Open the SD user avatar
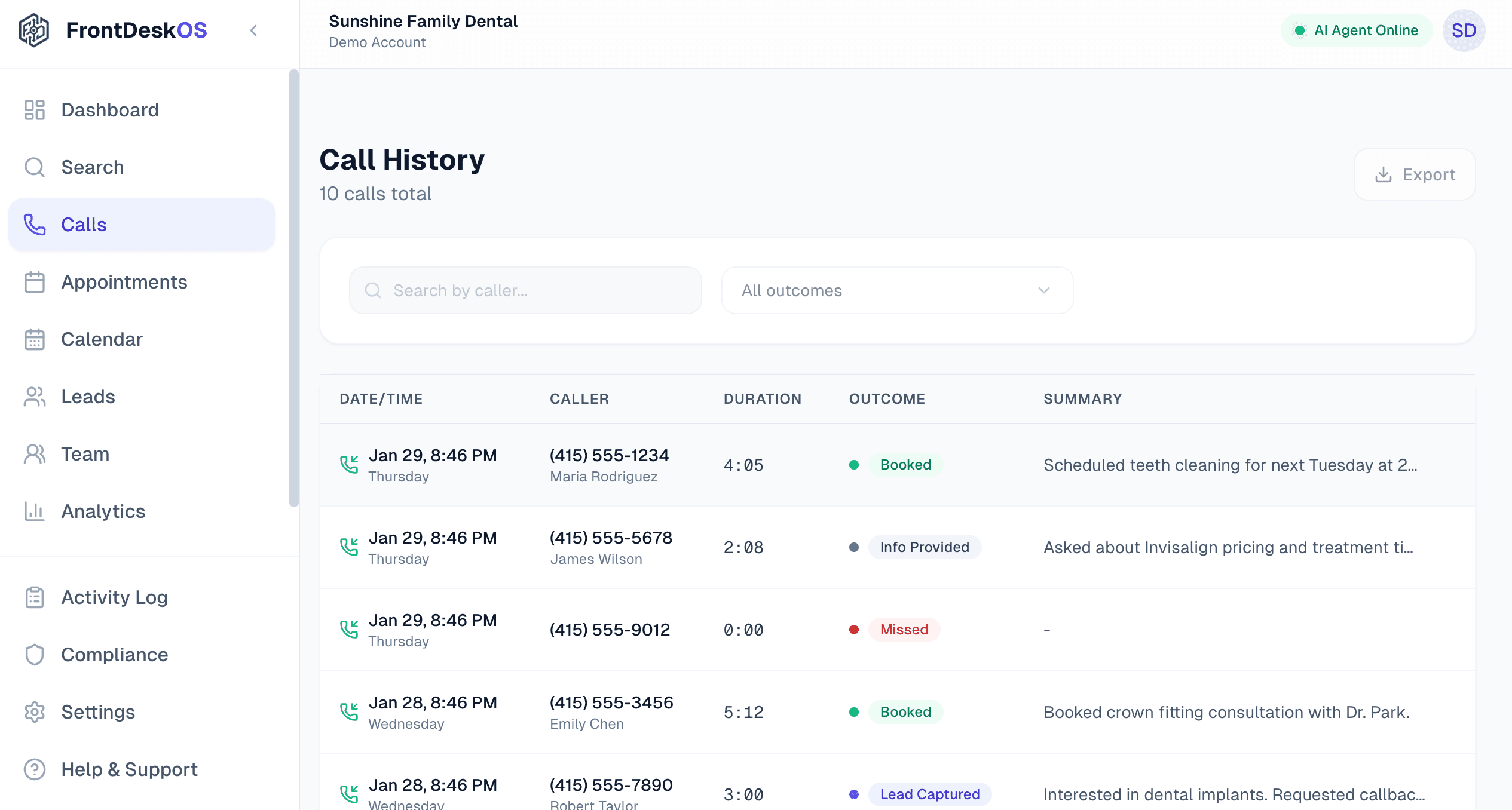The height and width of the screenshot is (810, 1512). click(1463, 30)
